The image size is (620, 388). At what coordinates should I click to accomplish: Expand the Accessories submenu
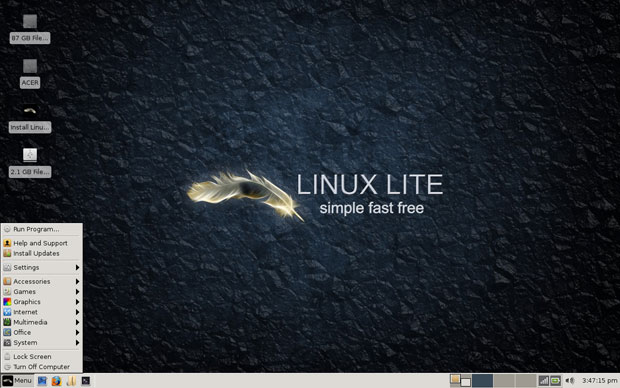tap(42, 281)
